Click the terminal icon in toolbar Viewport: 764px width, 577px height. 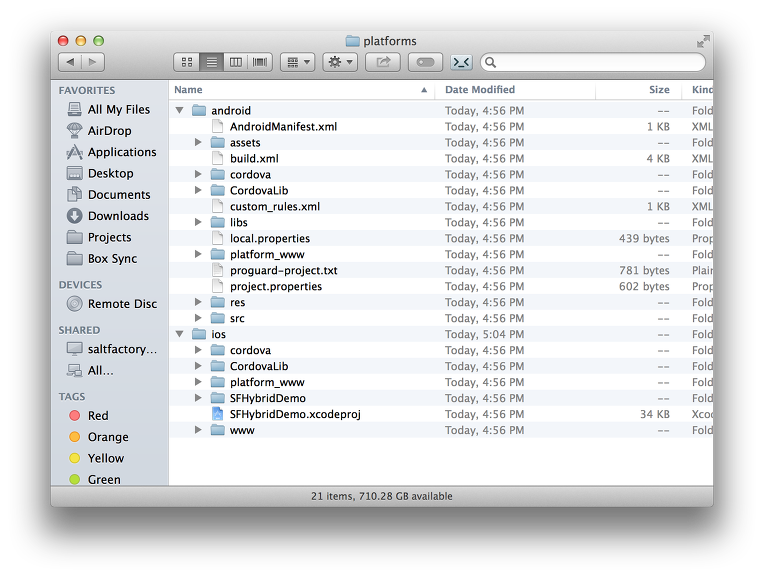pyautogui.click(x=461, y=62)
